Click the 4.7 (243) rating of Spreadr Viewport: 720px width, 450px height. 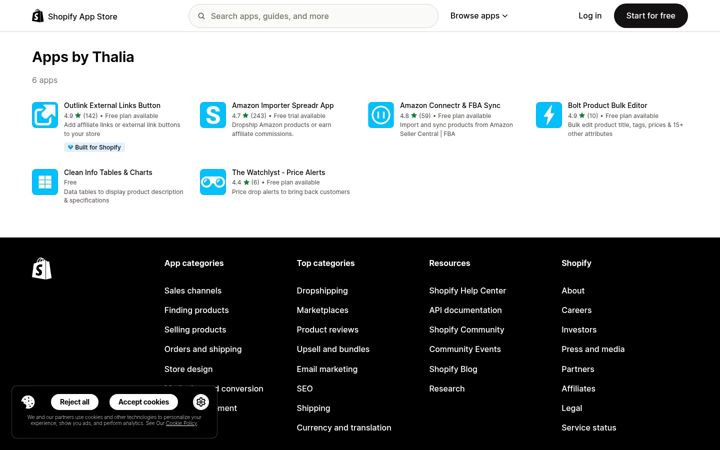tap(249, 116)
